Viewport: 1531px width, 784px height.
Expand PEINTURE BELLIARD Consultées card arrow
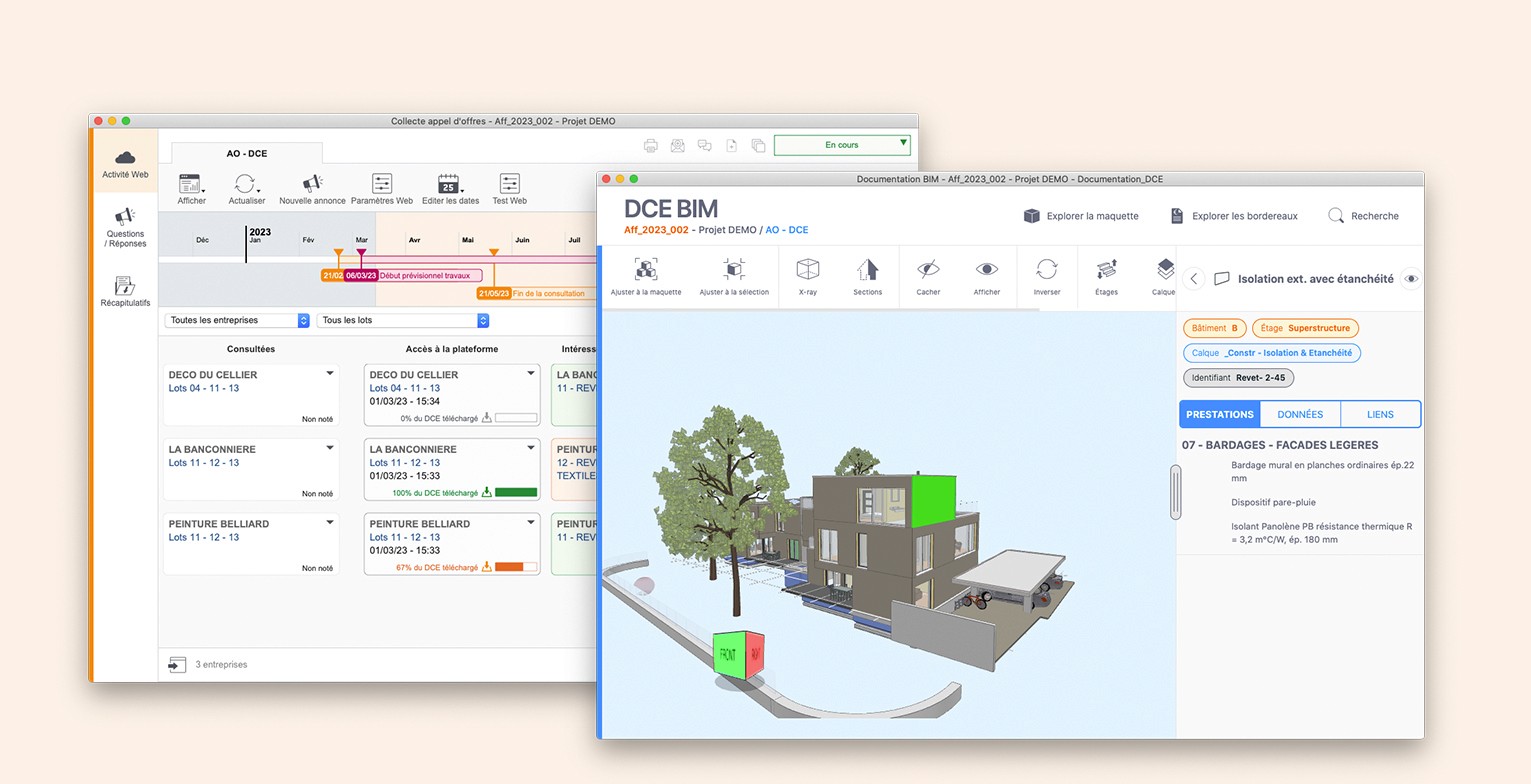tap(330, 522)
